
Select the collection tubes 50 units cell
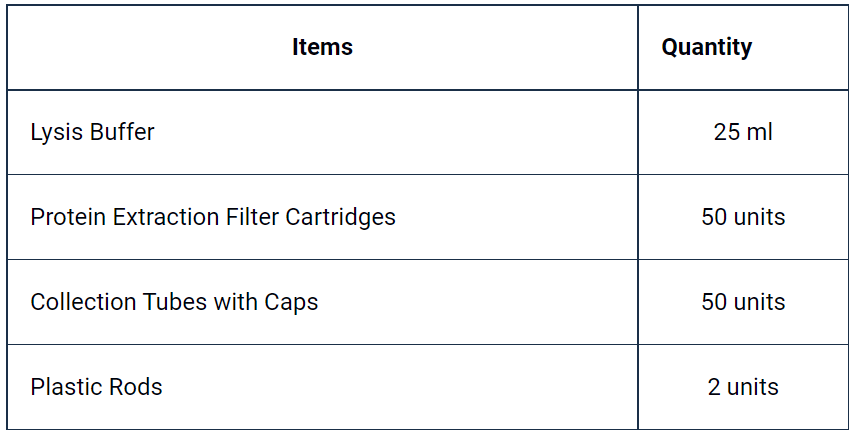[x=743, y=302]
